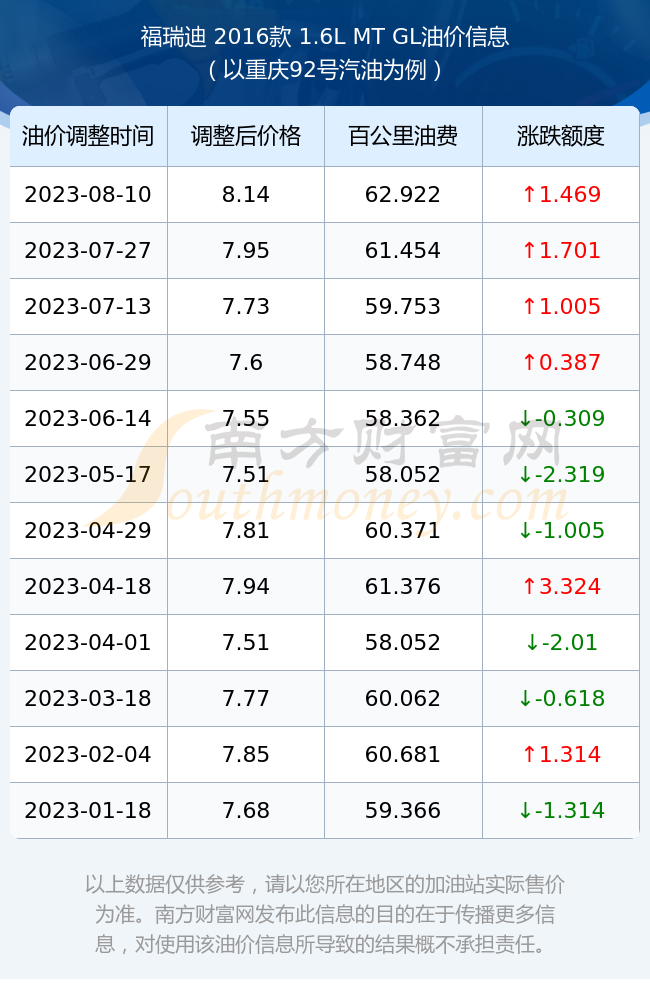Image resolution: width=650 pixels, height=1000 pixels.
Task: Click the green down arrow beside -0.309
Action: click(525, 419)
